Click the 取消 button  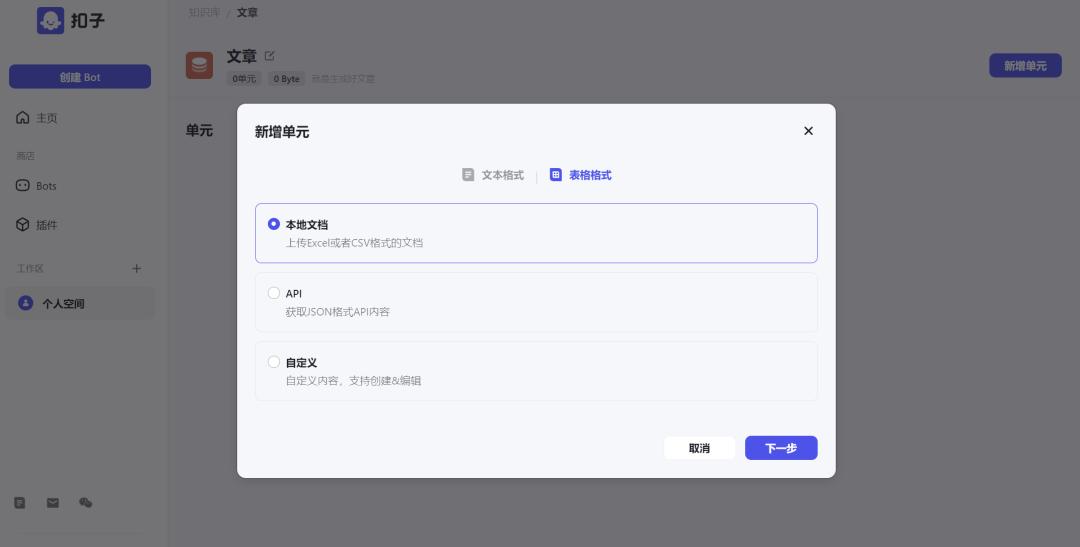[x=699, y=448]
